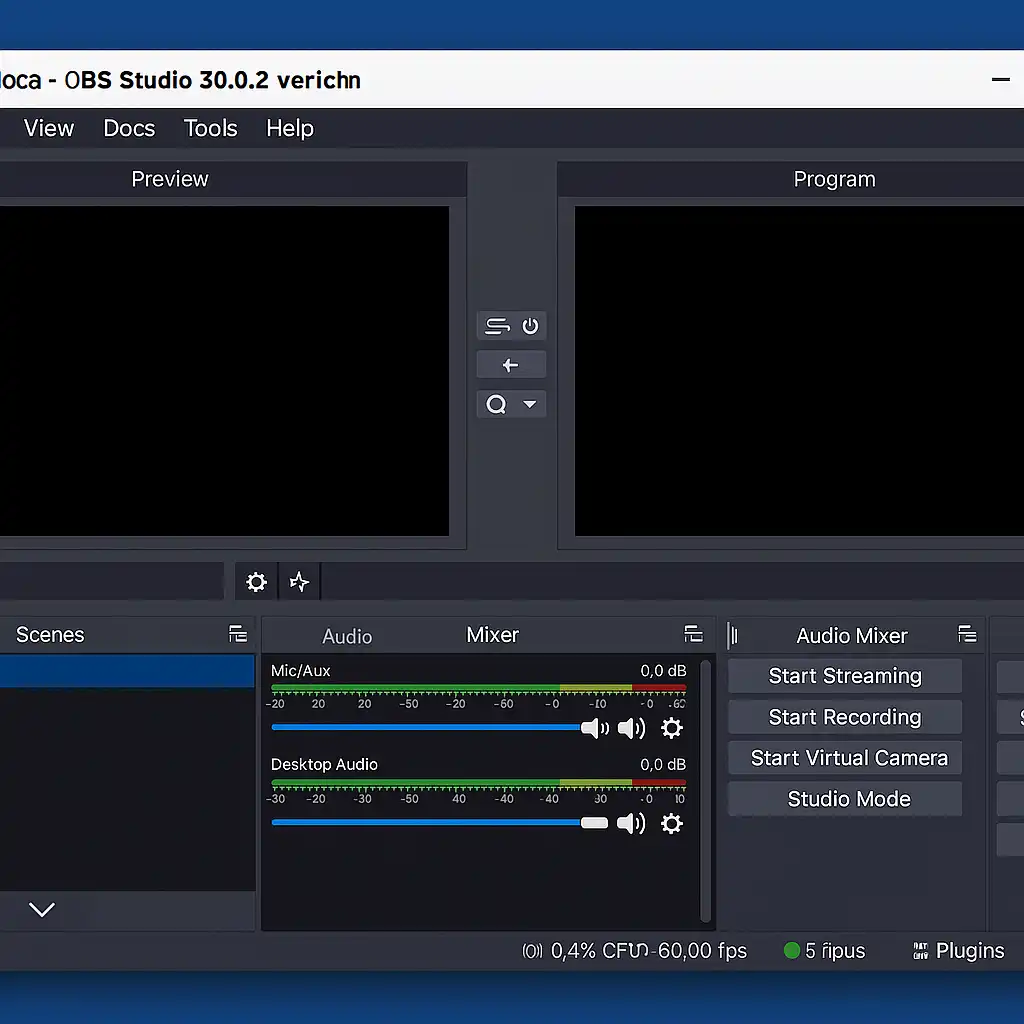Select the highlighted scene row

[127, 671]
